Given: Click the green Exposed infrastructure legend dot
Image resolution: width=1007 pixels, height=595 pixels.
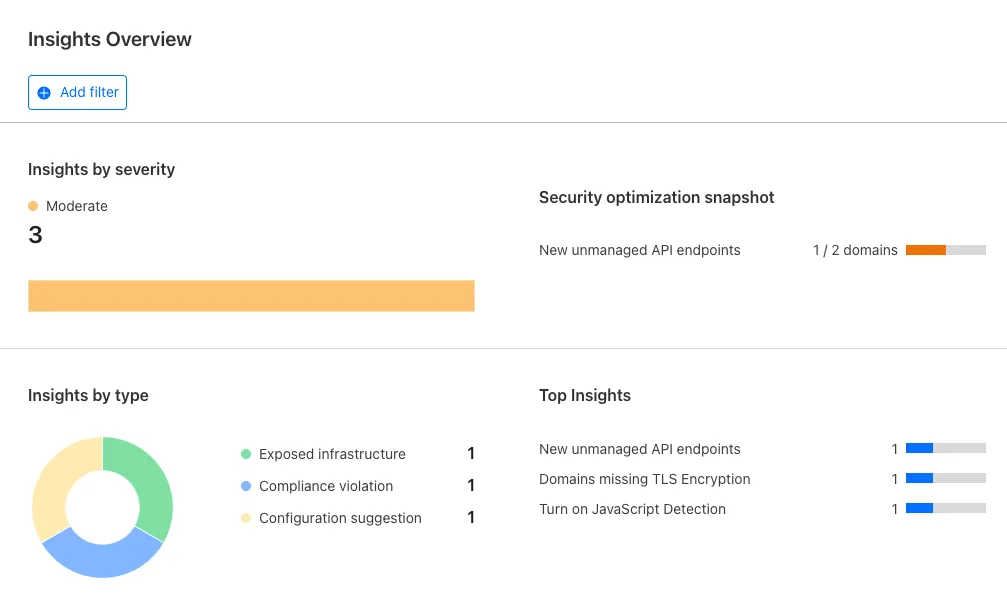Looking at the screenshot, I should click(x=245, y=454).
